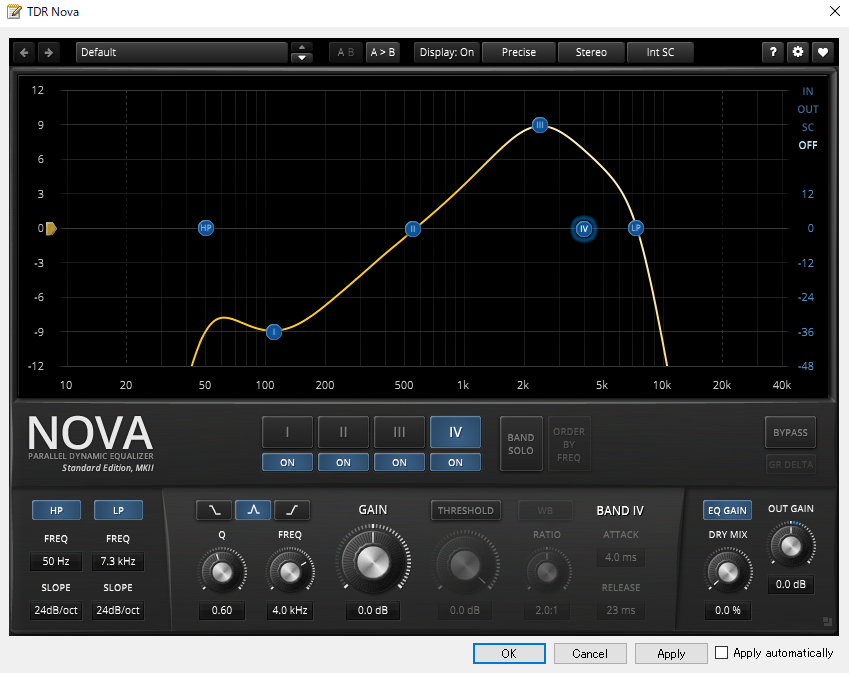Open the Display: On dropdown
The image size is (849, 673).
coord(447,53)
